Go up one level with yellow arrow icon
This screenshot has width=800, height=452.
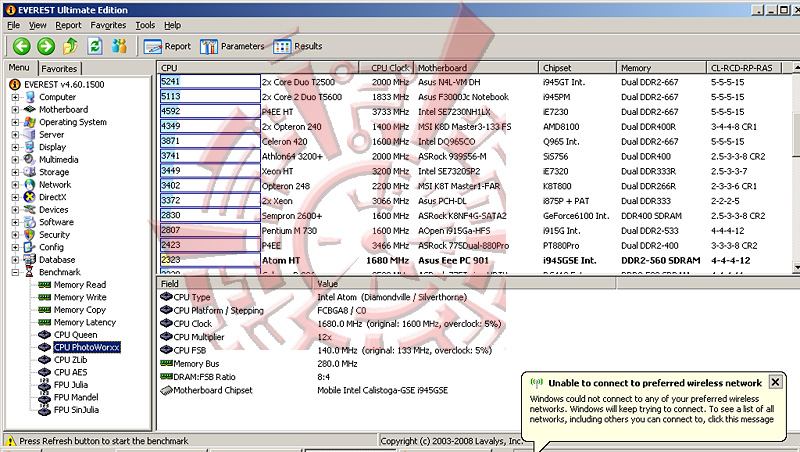[x=70, y=46]
